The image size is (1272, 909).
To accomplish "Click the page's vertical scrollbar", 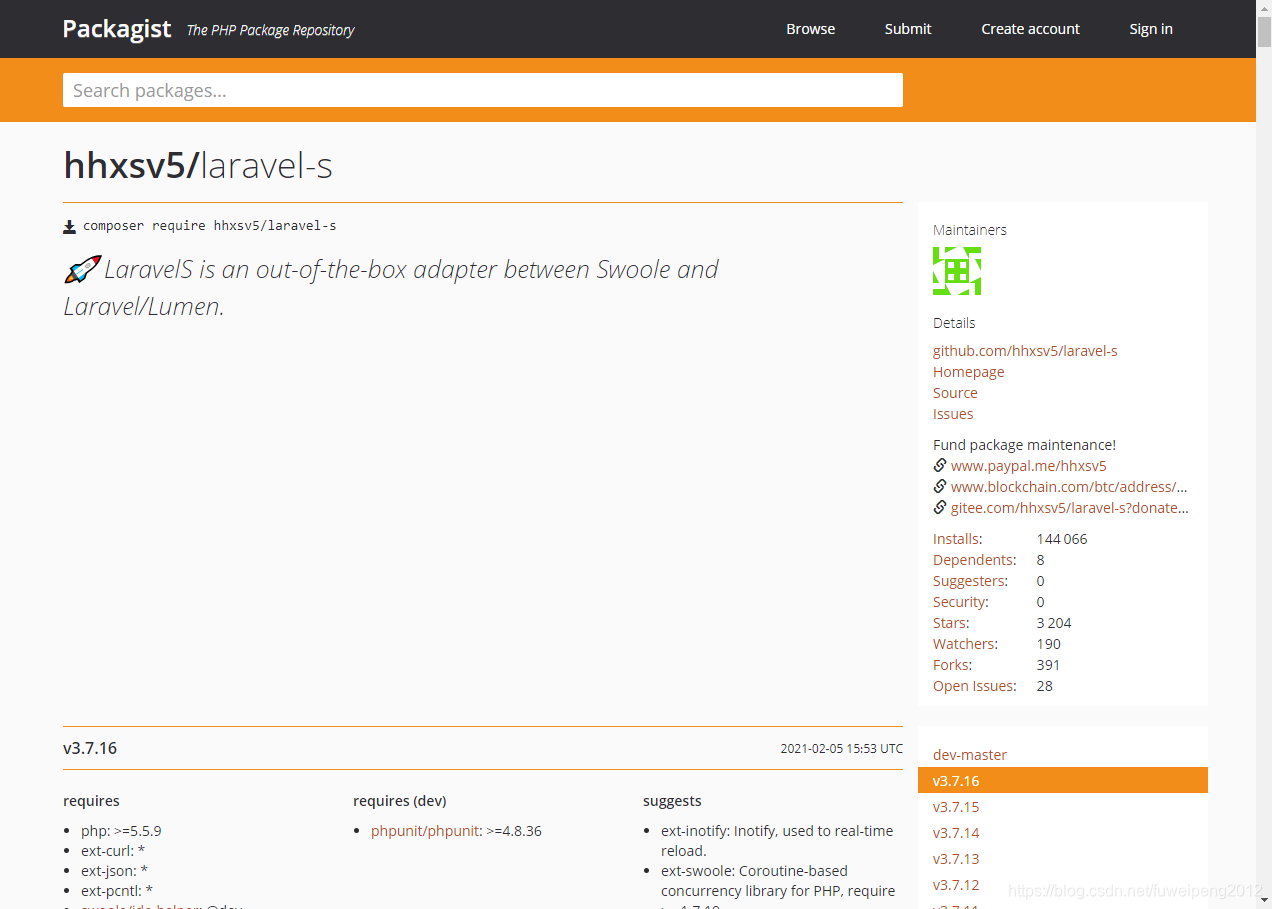I will 1264,454.
